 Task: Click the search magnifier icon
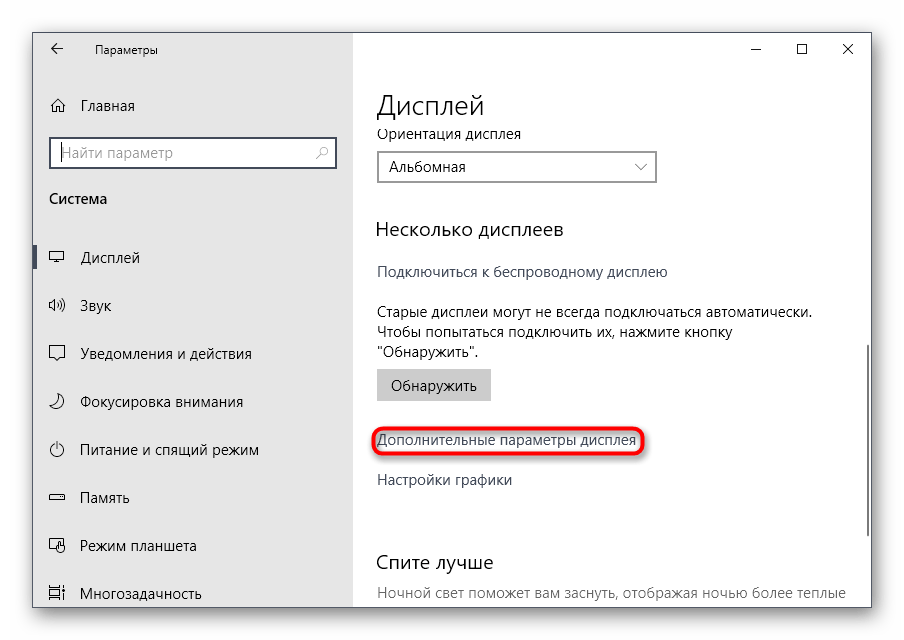tap(322, 153)
